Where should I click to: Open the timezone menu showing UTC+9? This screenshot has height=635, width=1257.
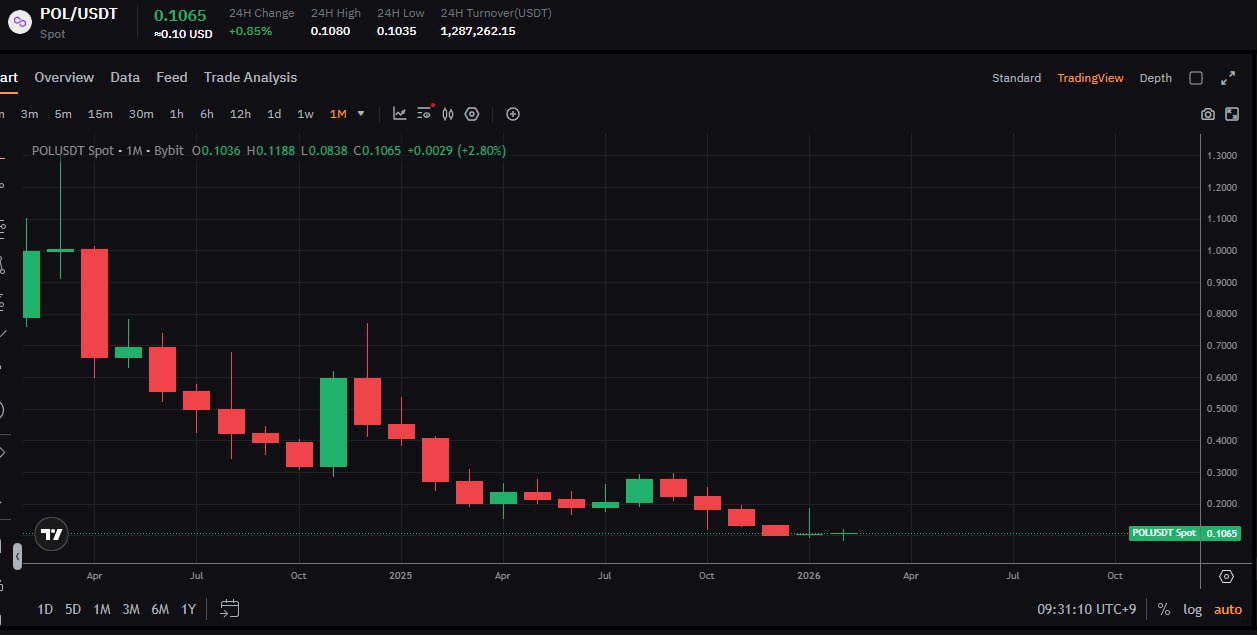click(1086, 609)
